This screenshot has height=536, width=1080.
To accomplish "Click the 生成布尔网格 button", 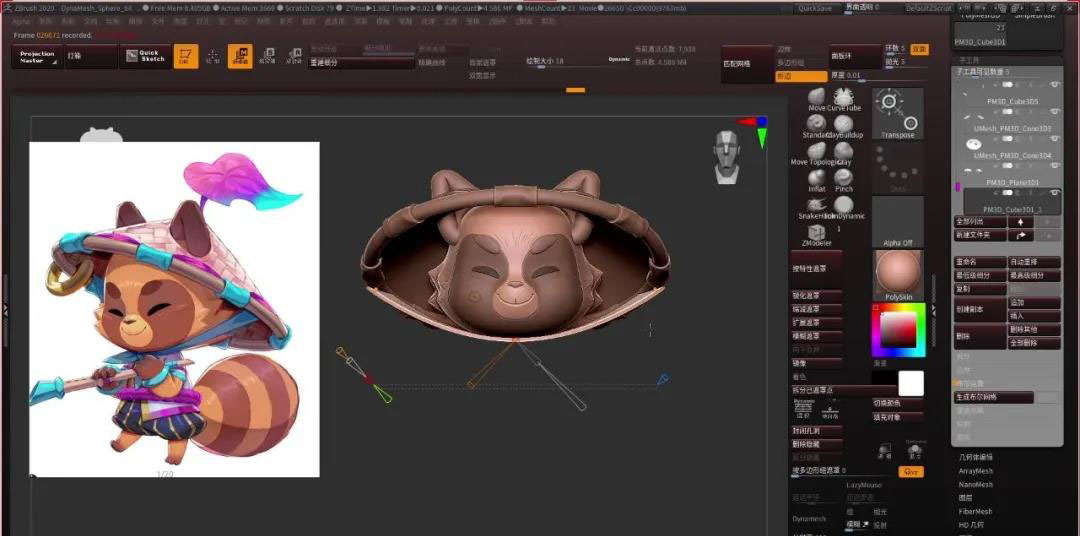I will tap(993, 398).
